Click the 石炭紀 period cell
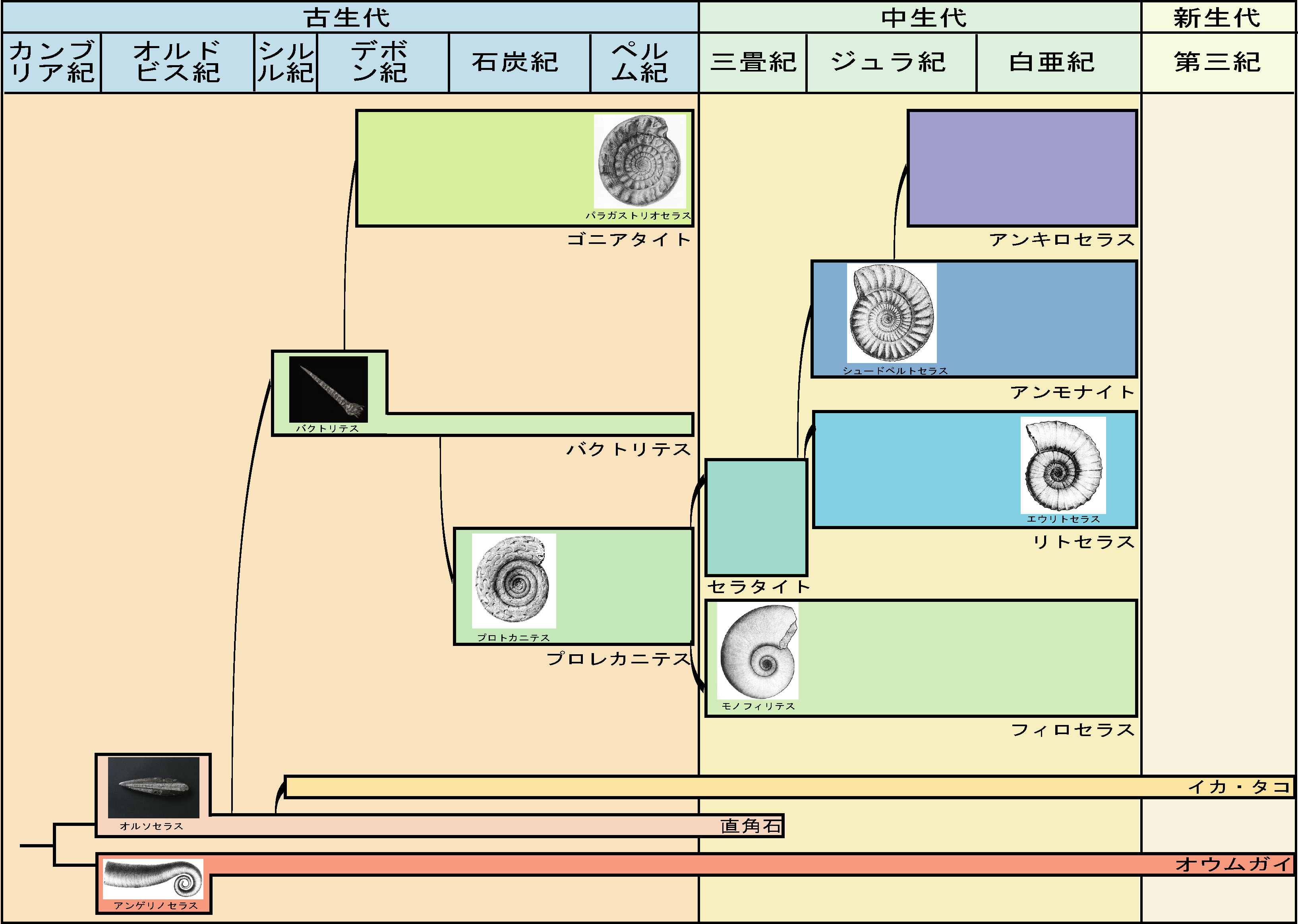Image resolution: width=1298 pixels, height=924 pixels. tap(515, 62)
